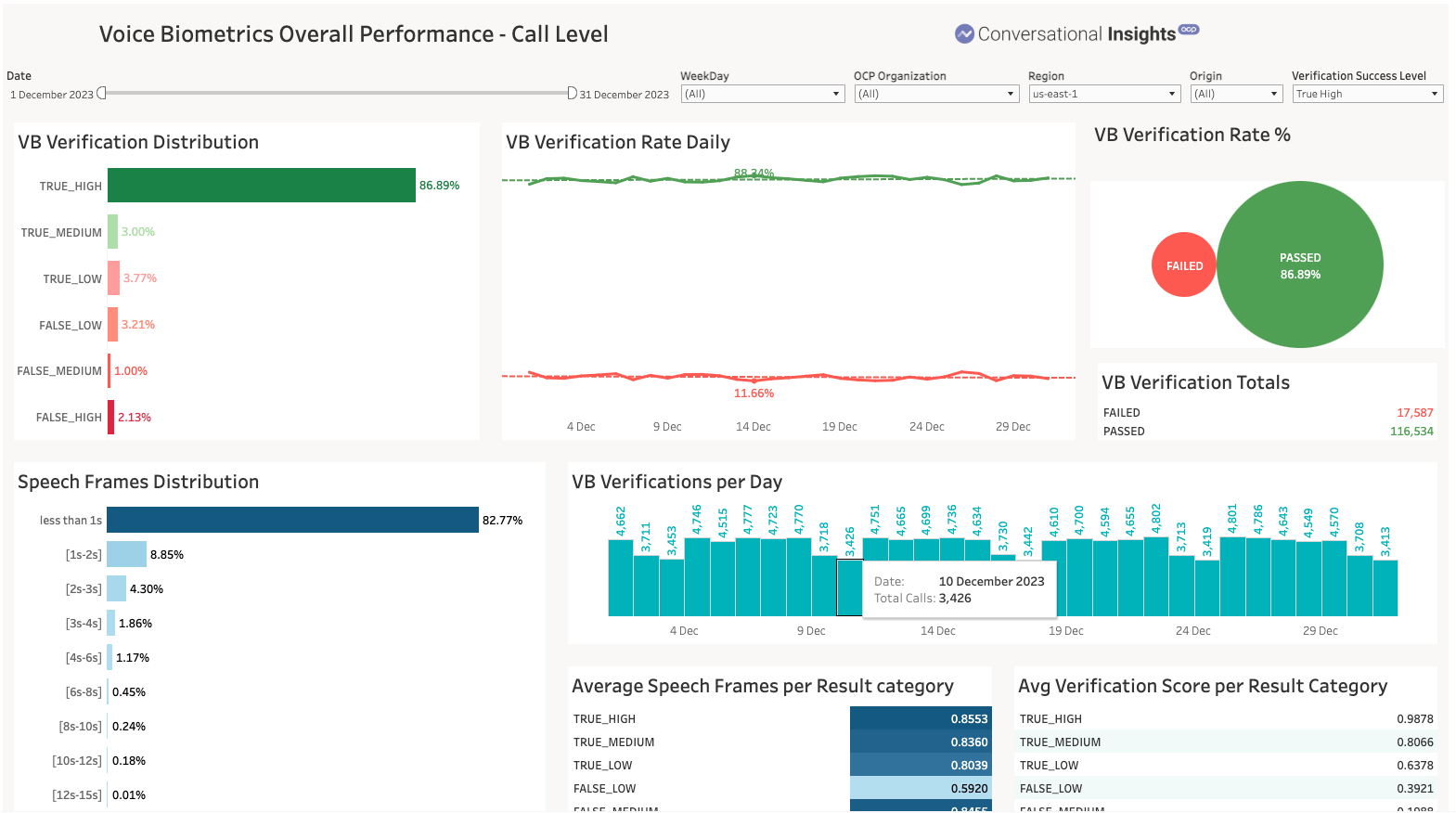
Task: Select the 'less than 1s' speech frames bar
Action: pos(292,520)
